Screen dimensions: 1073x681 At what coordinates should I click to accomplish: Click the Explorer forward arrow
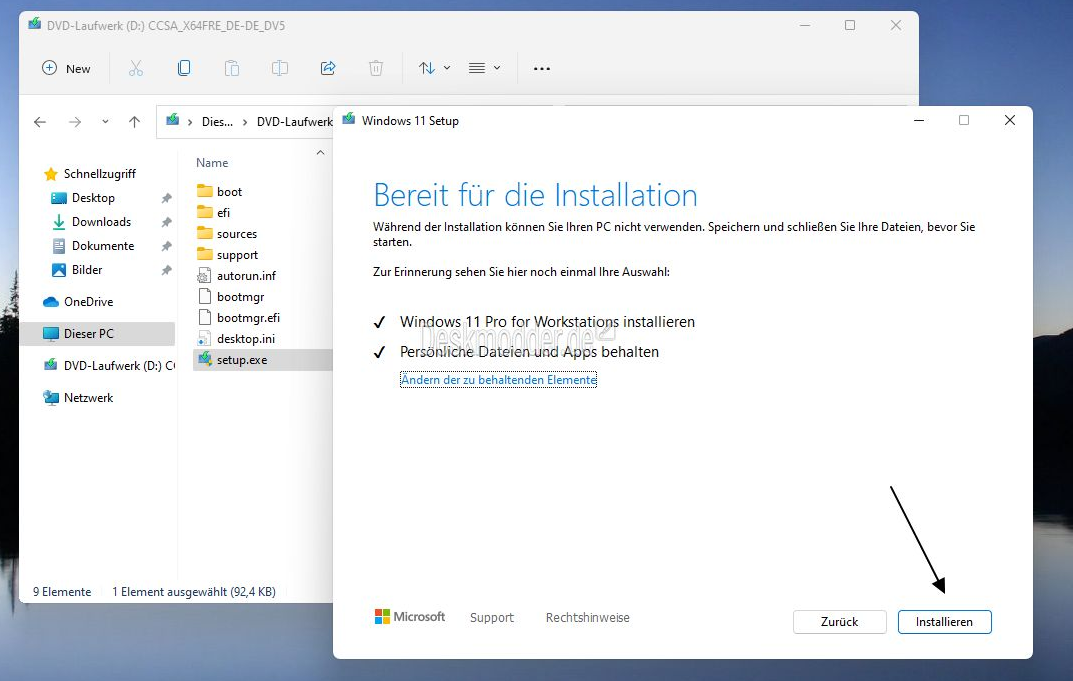point(75,122)
